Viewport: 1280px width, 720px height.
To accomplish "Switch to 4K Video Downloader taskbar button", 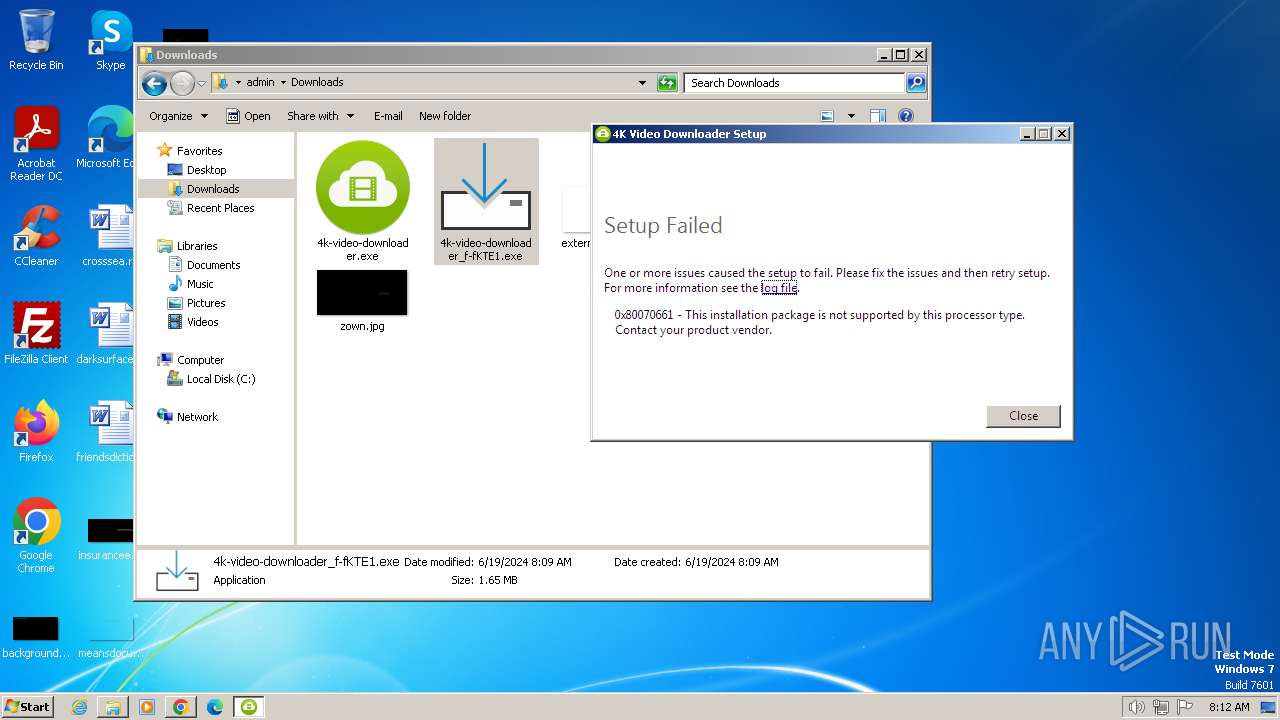I will tap(249, 707).
